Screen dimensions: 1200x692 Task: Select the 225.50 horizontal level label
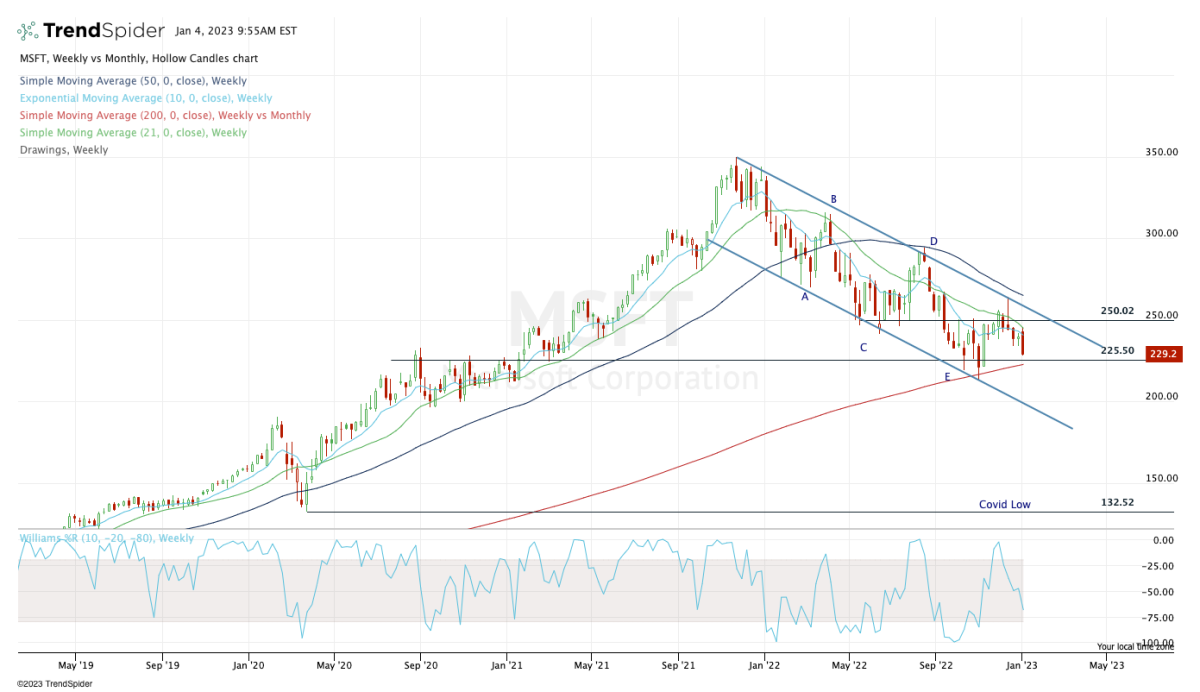1116,350
